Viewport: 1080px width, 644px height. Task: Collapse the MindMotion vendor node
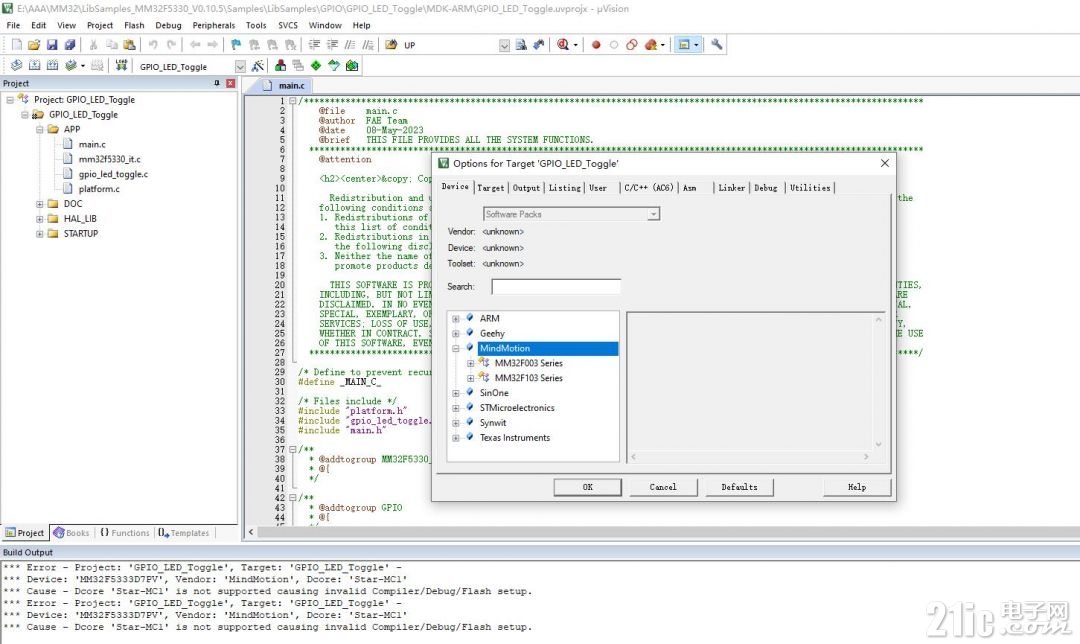pyautogui.click(x=455, y=349)
